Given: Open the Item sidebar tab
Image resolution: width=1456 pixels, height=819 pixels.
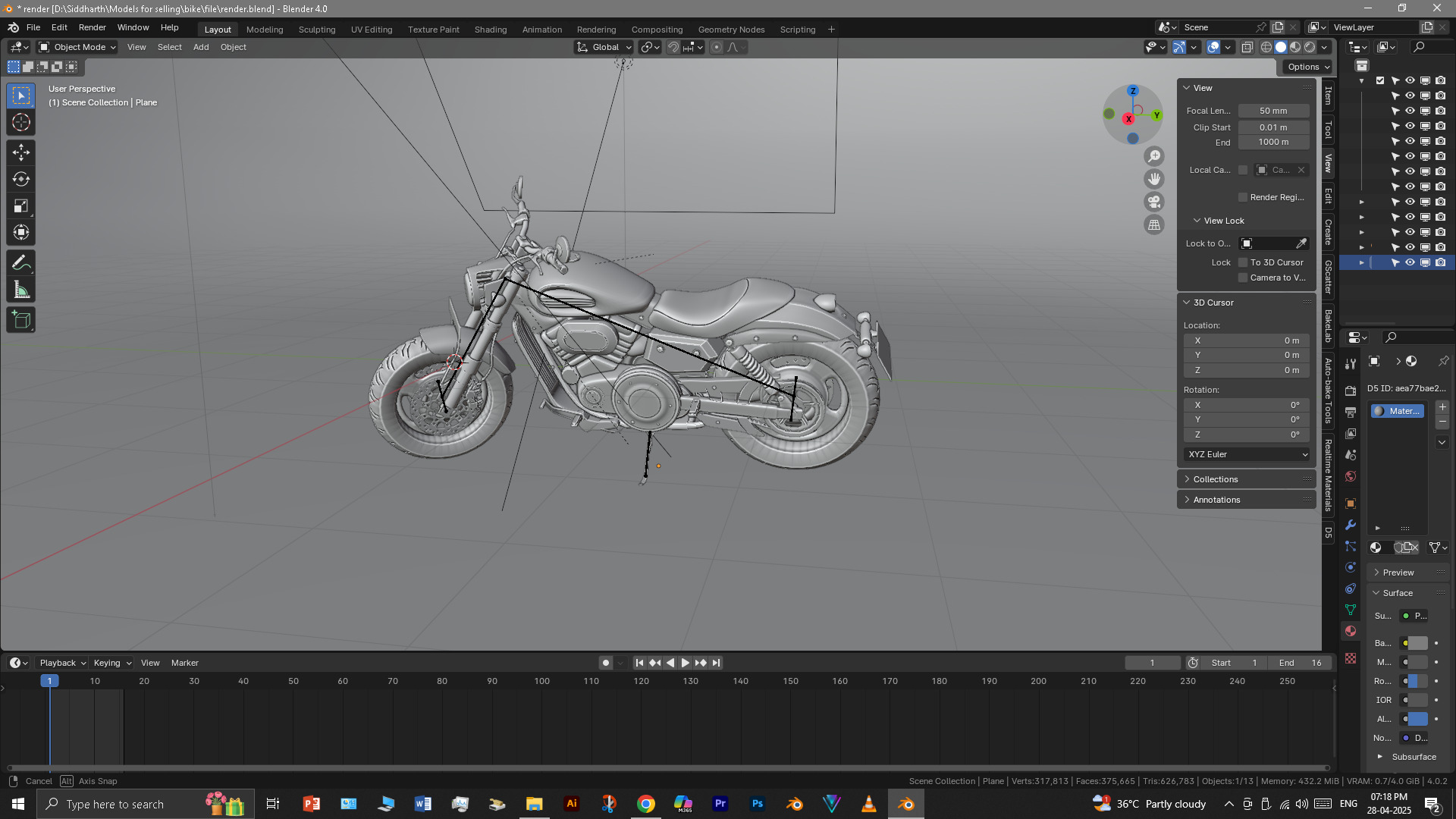Looking at the screenshot, I should coord(1328,96).
